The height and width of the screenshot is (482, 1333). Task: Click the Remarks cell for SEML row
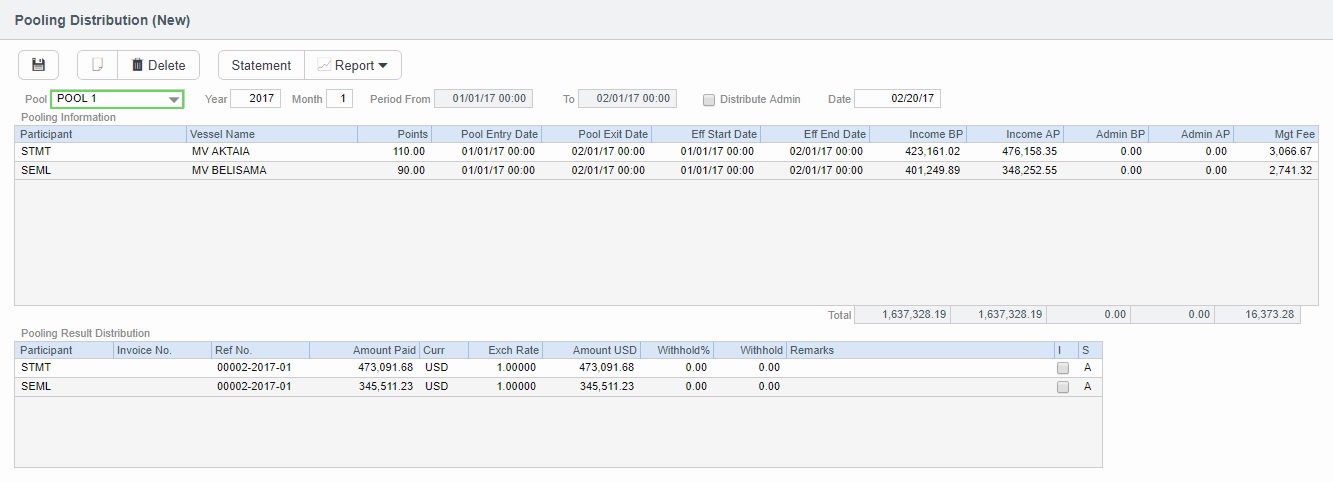tap(919, 386)
